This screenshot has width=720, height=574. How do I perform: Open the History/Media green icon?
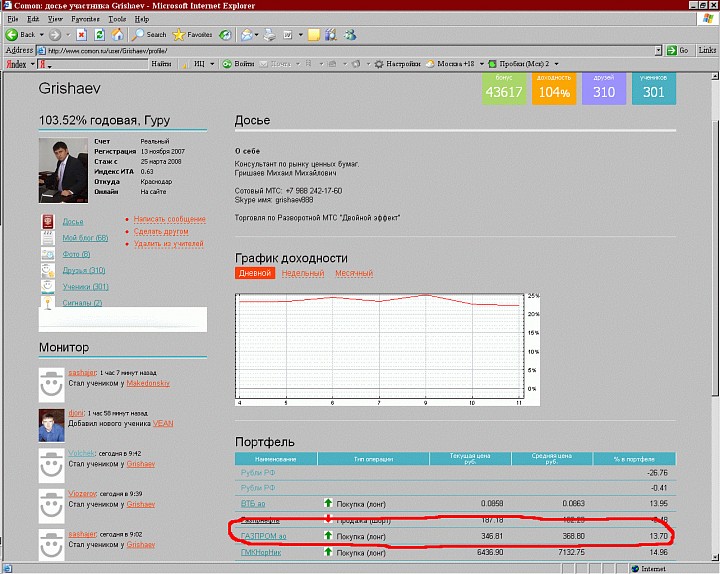pyautogui.click(x=225, y=34)
